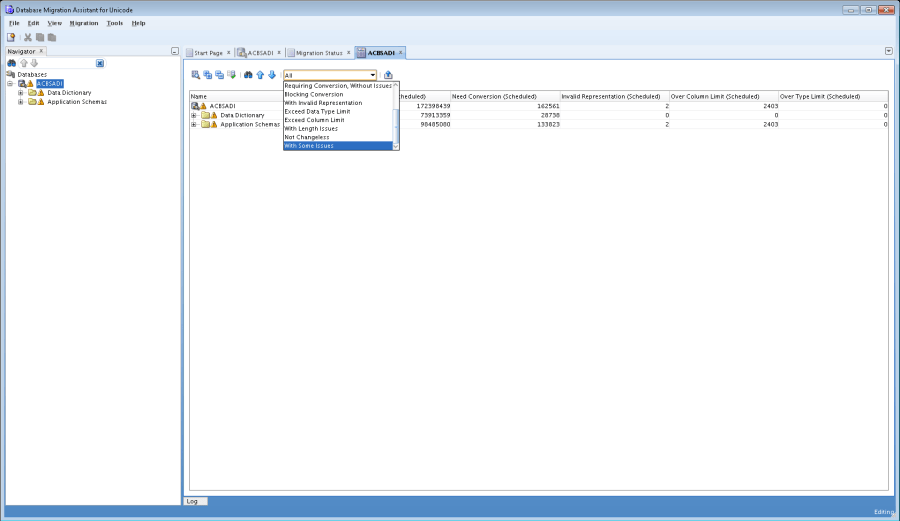Click the blue down arrow in scan toolbar

point(271,75)
